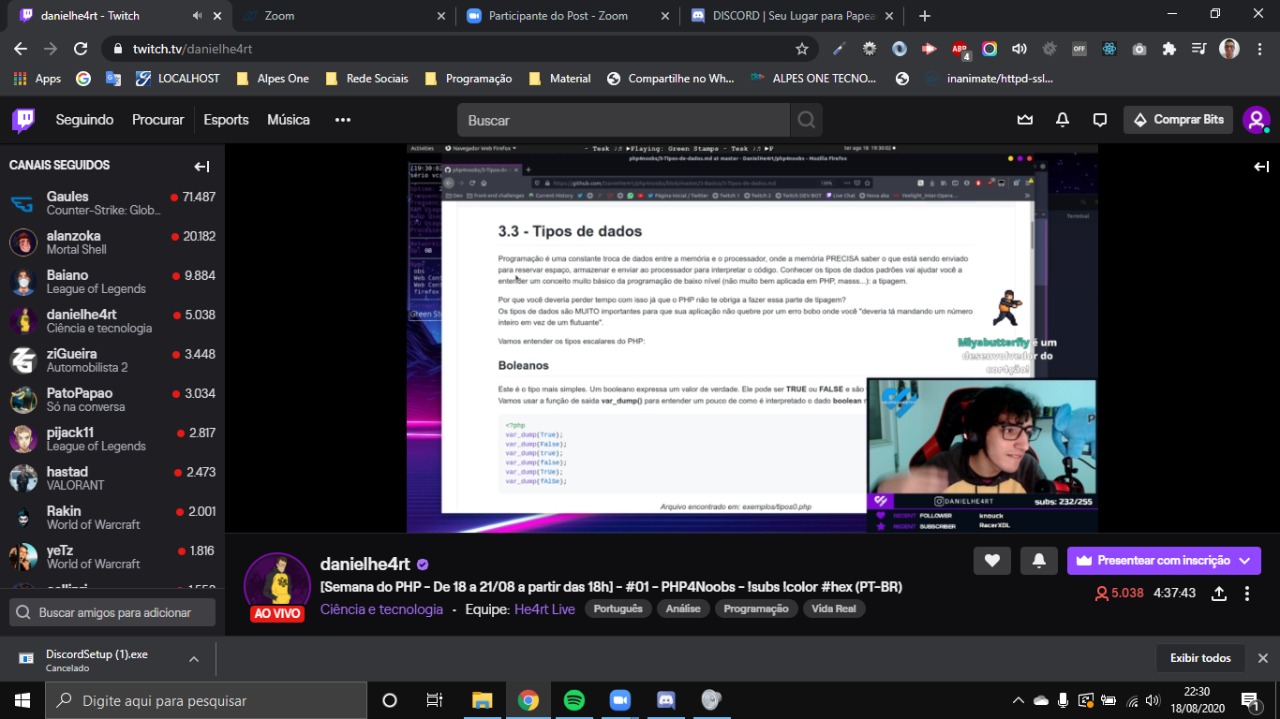Open Discord from the taskbar
Image resolution: width=1280 pixels, height=719 pixels.
click(x=665, y=700)
